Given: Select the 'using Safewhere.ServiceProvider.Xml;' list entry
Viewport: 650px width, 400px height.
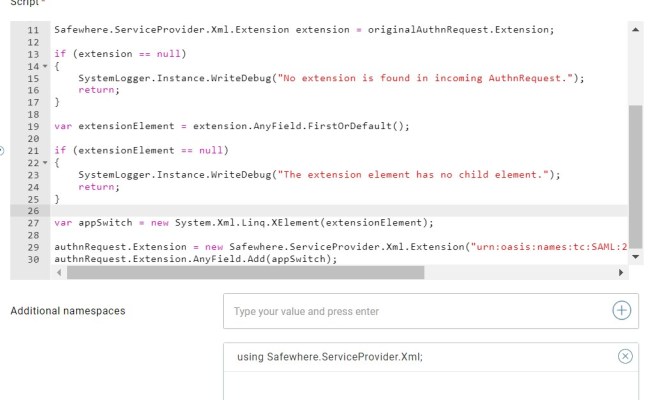Looking at the screenshot, I should (431, 357).
